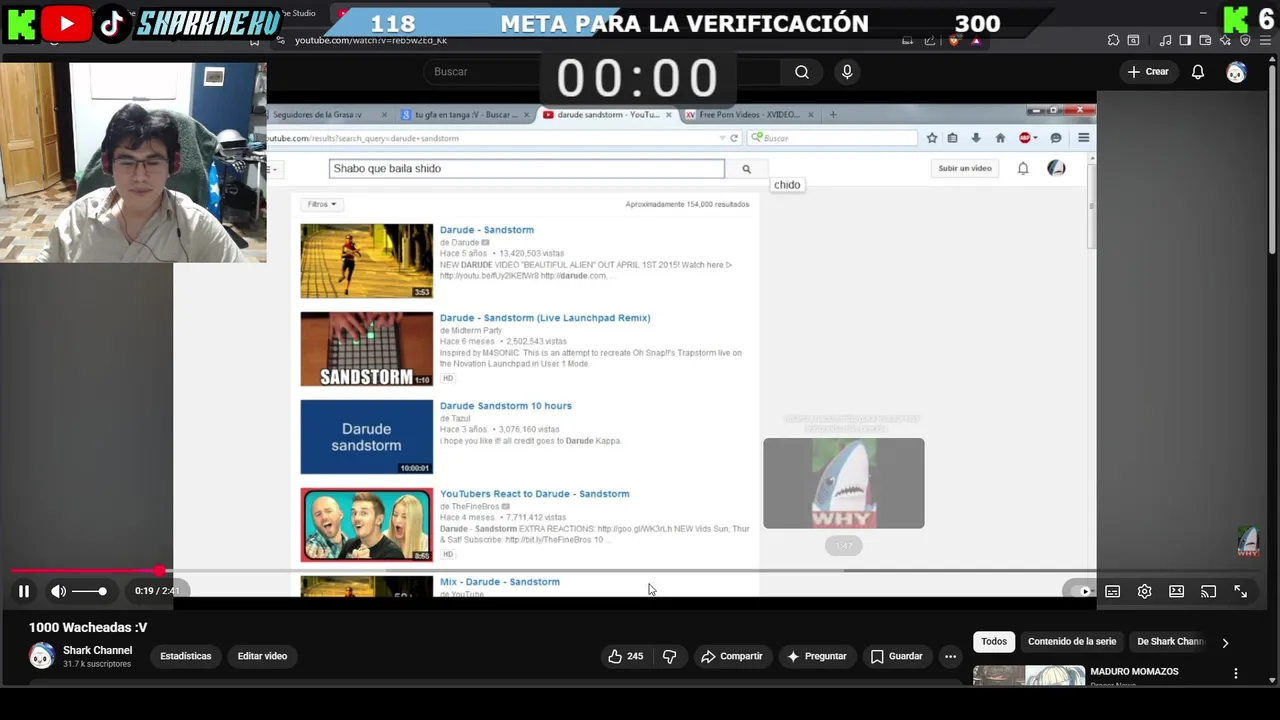The height and width of the screenshot is (720, 1280).
Task: Switch to theater mode
Action: click(1176, 591)
